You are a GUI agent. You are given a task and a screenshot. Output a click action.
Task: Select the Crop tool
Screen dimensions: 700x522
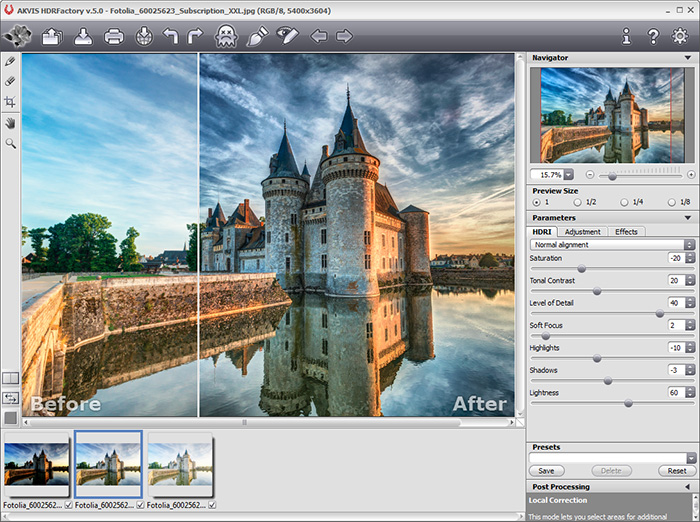[10, 102]
